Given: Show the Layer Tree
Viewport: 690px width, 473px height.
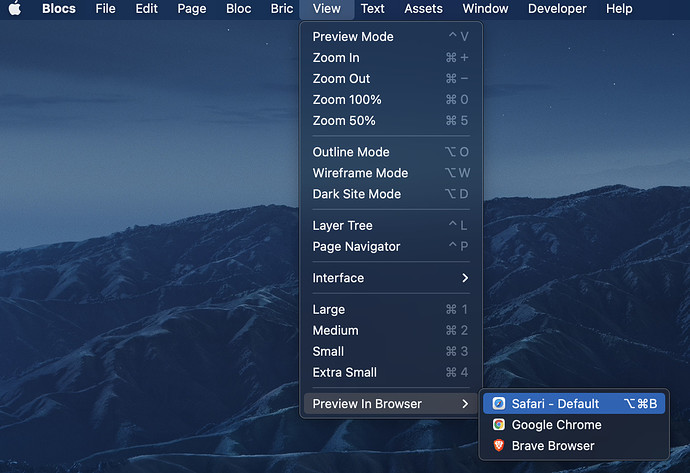Looking at the screenshot, I should point(391,225).
